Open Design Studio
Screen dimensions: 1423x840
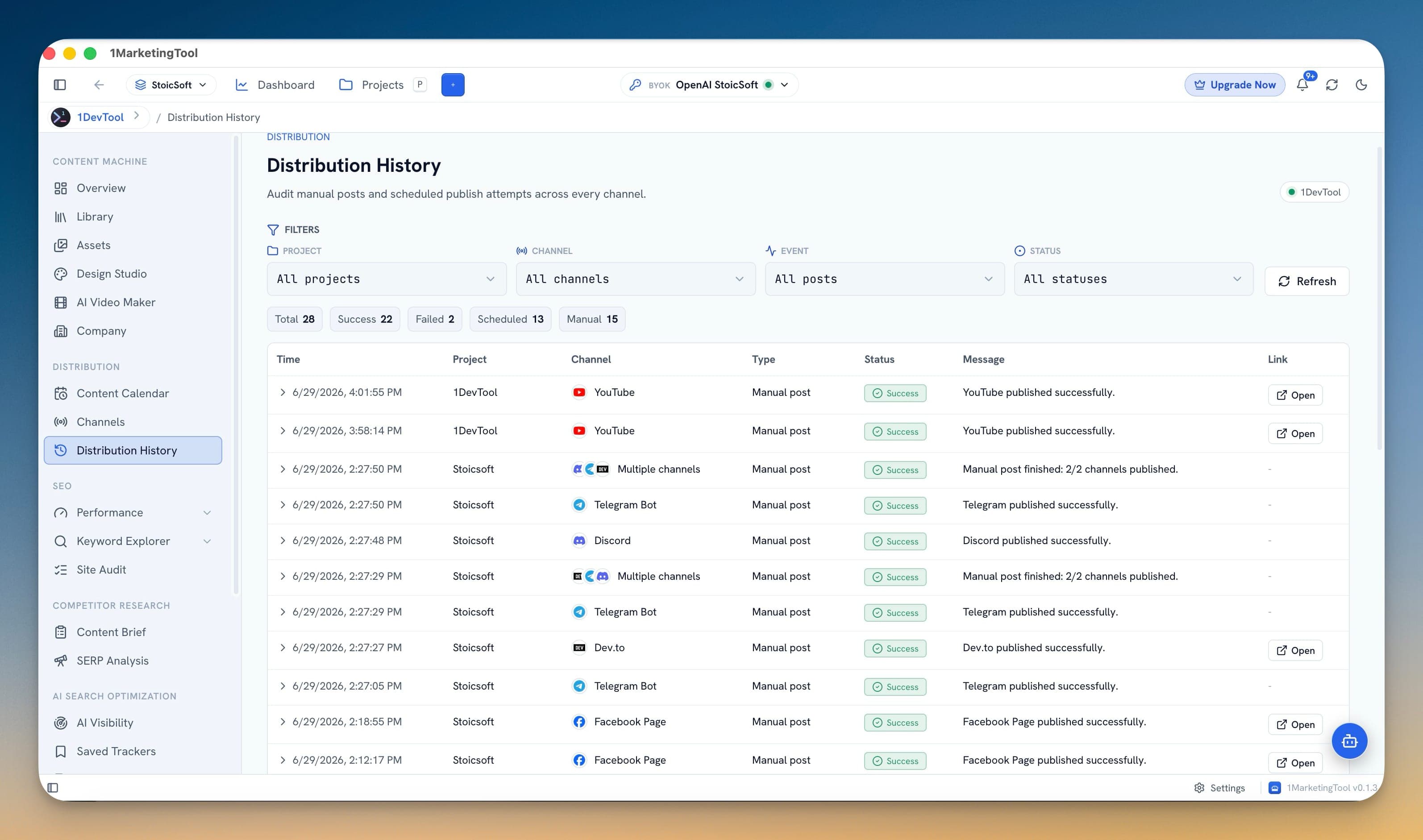133,274
